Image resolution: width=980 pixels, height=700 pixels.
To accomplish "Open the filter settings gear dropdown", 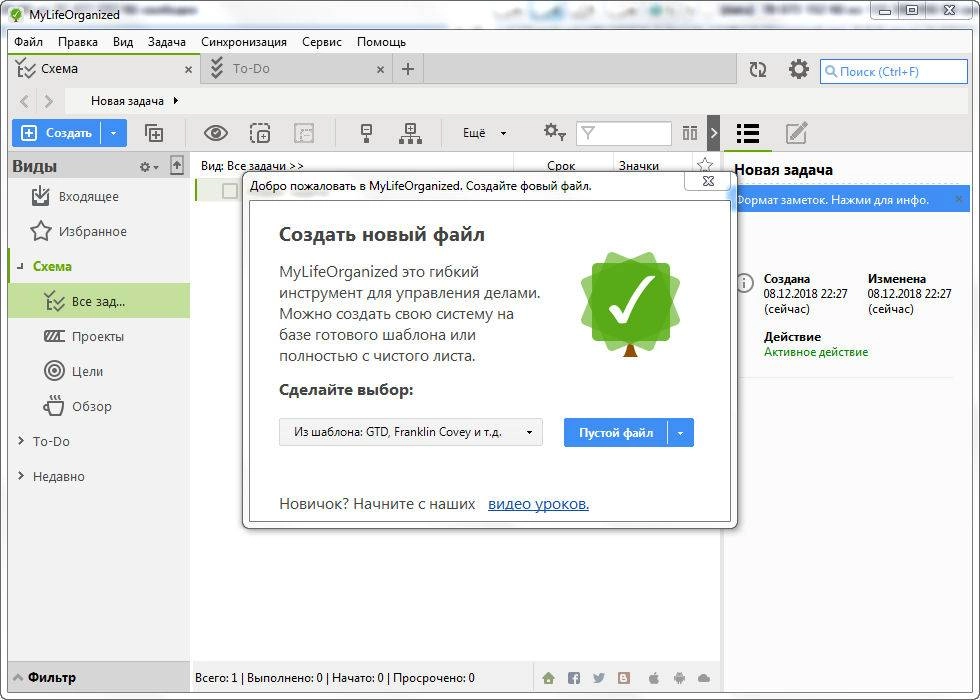I will tap(554, 132).
